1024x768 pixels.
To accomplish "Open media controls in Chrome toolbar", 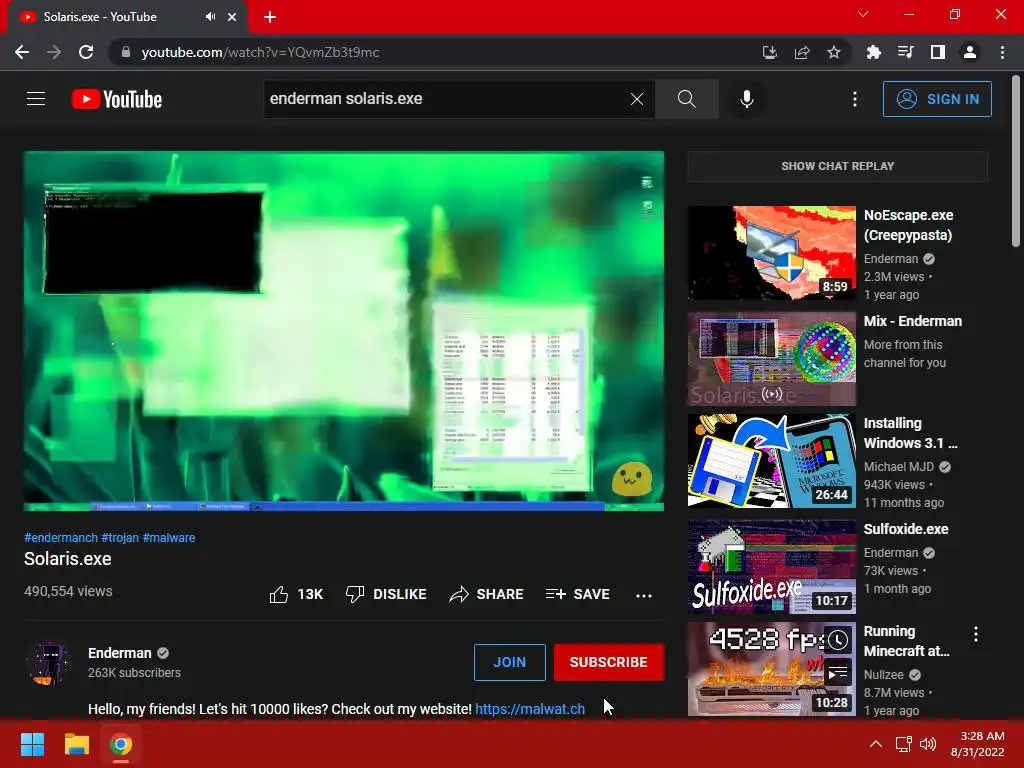I will [905, 52].
